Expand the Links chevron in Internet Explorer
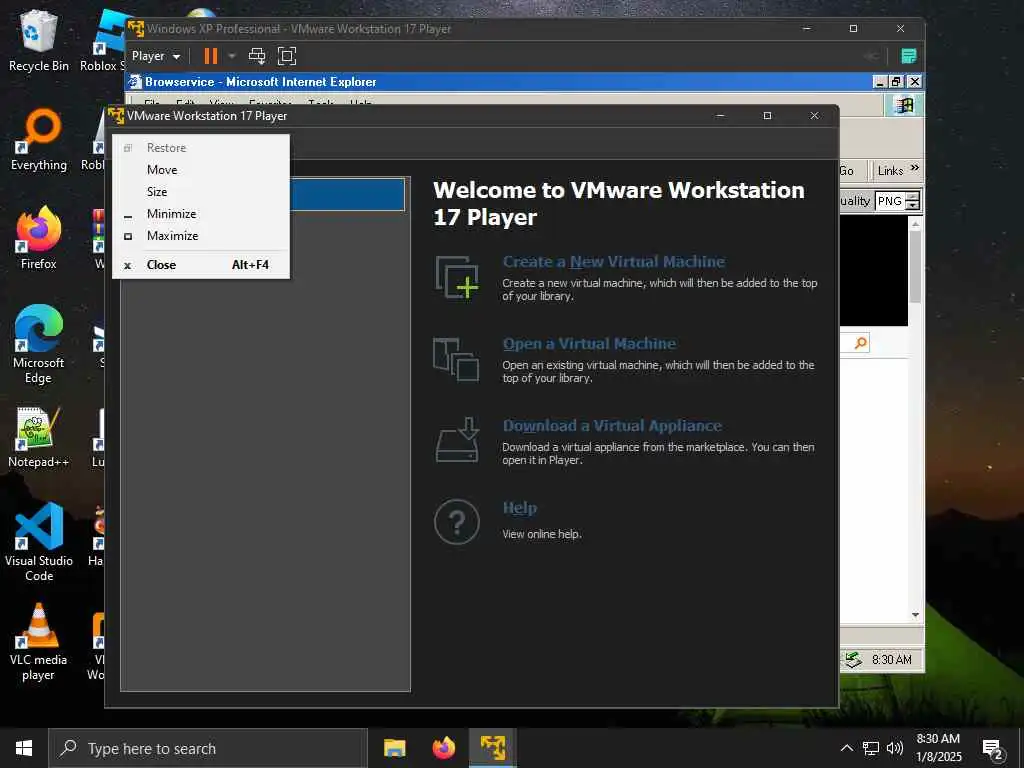The width and height of the screenshot is (1024, 768). click(x=915, y=168)
